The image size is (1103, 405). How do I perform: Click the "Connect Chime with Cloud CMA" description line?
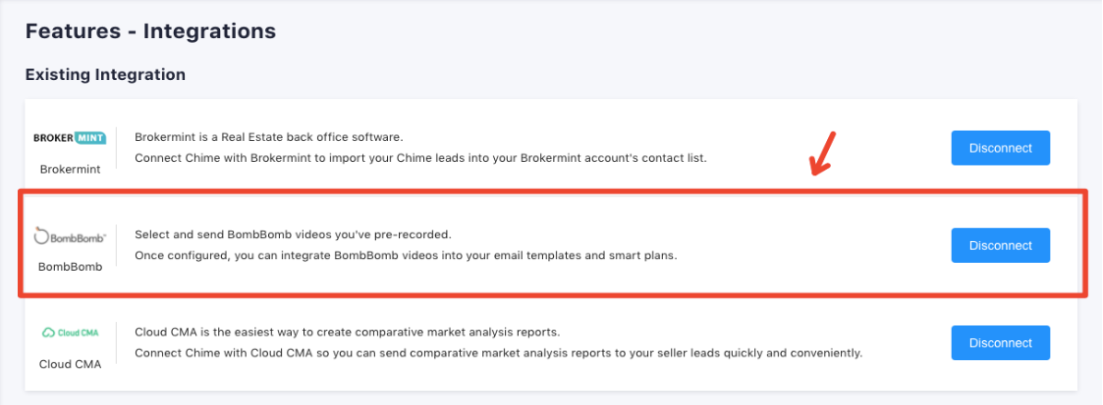point(497,353)
